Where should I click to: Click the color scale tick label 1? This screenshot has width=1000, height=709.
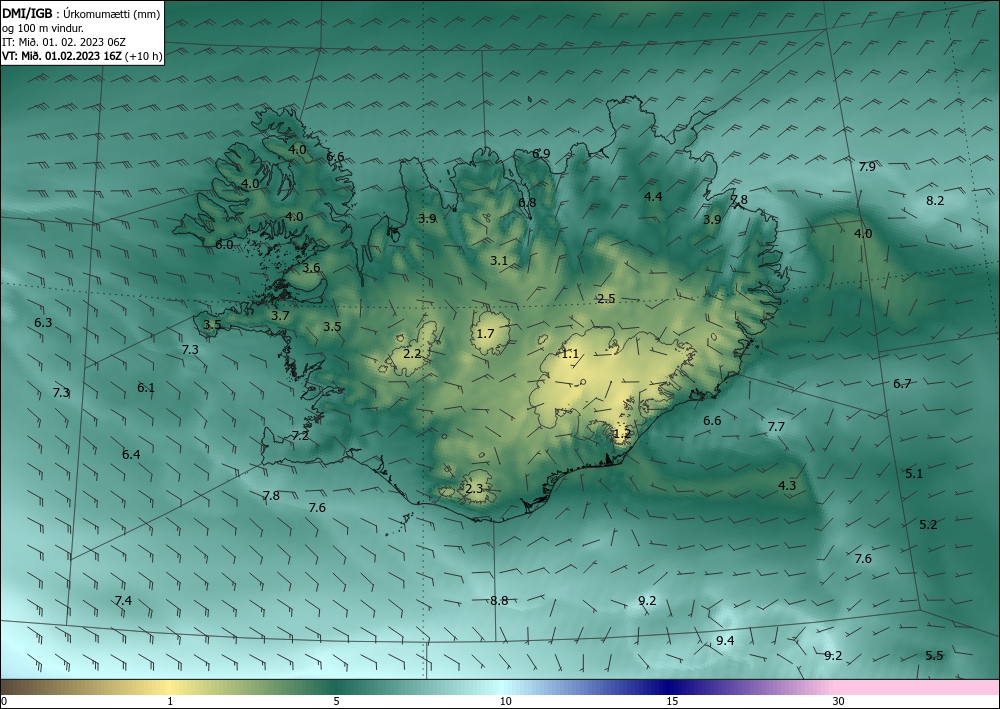click(170, 701)
